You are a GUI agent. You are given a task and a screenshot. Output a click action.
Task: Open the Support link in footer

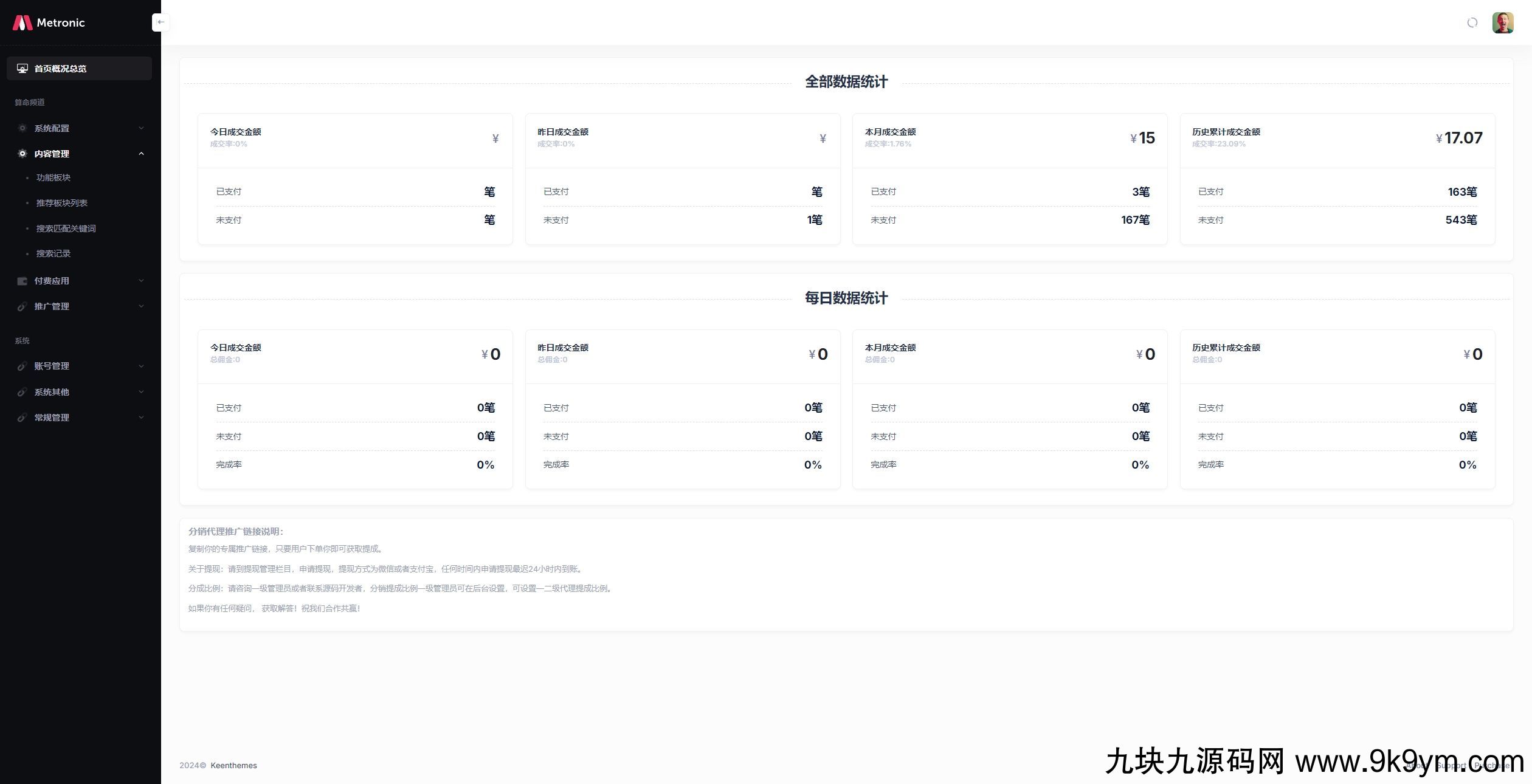point(1452,766)
